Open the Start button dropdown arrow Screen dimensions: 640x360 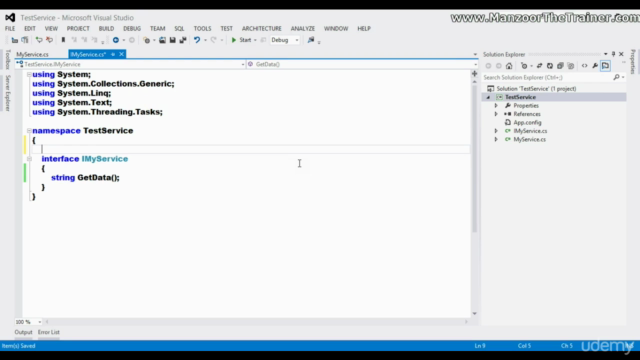tap(255, 40)
